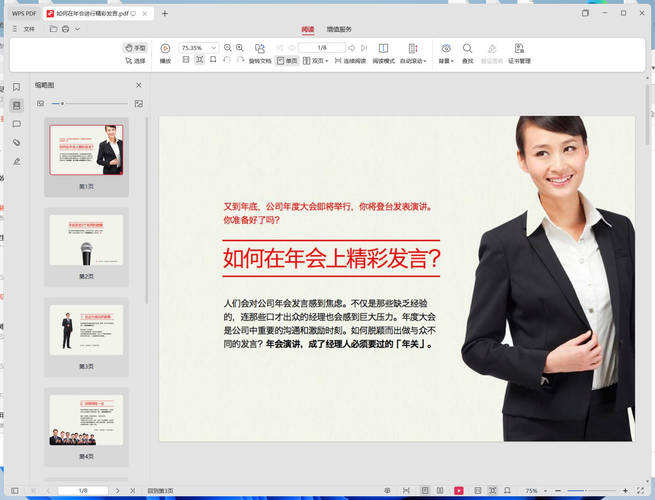The image size is (655, 500).
Task: Open the 文件 (File) menu
Action: (x=29, y=30)
